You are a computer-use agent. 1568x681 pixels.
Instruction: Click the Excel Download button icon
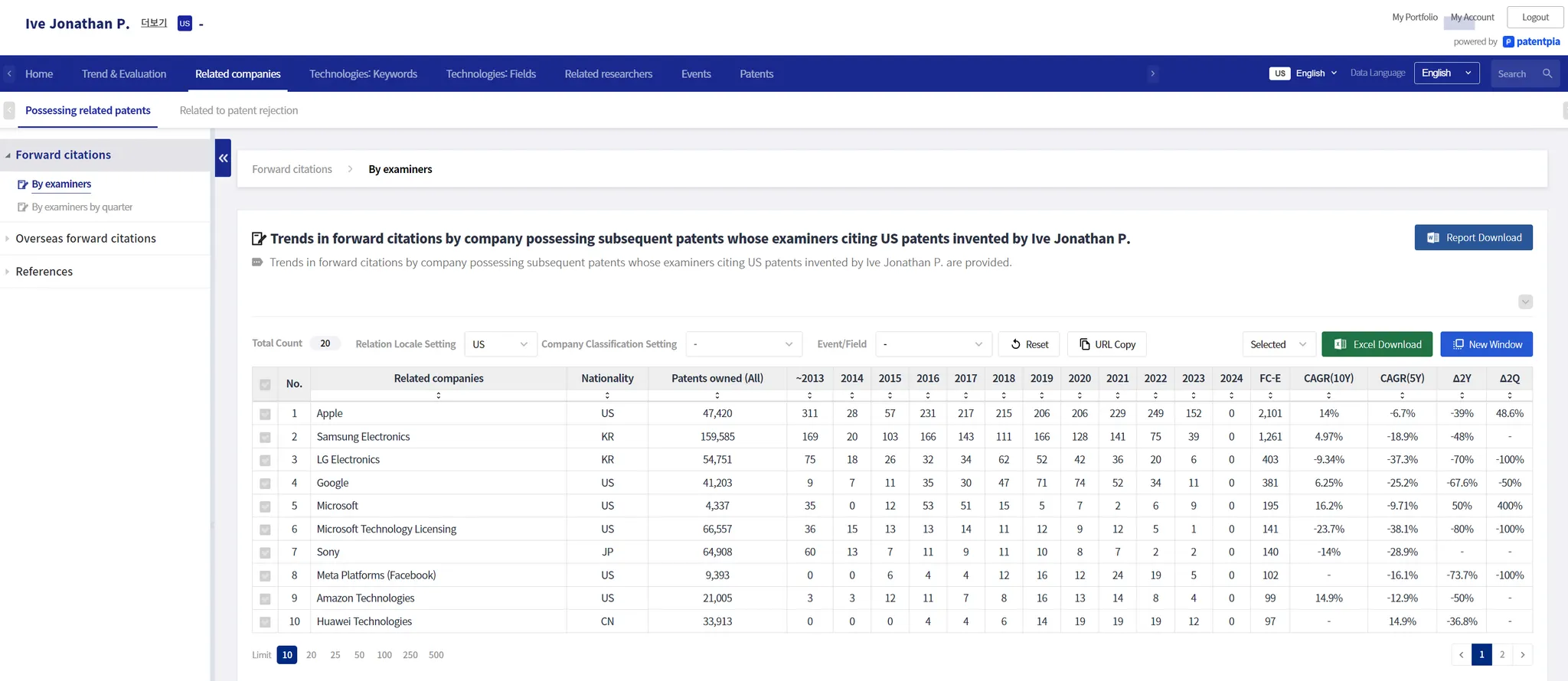(x=1340, y=344)
